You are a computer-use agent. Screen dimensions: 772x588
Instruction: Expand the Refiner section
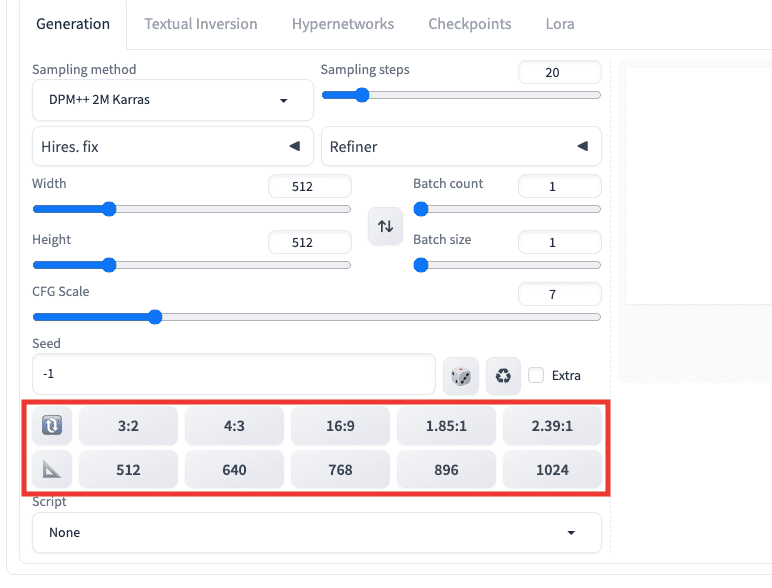[461, 146]
